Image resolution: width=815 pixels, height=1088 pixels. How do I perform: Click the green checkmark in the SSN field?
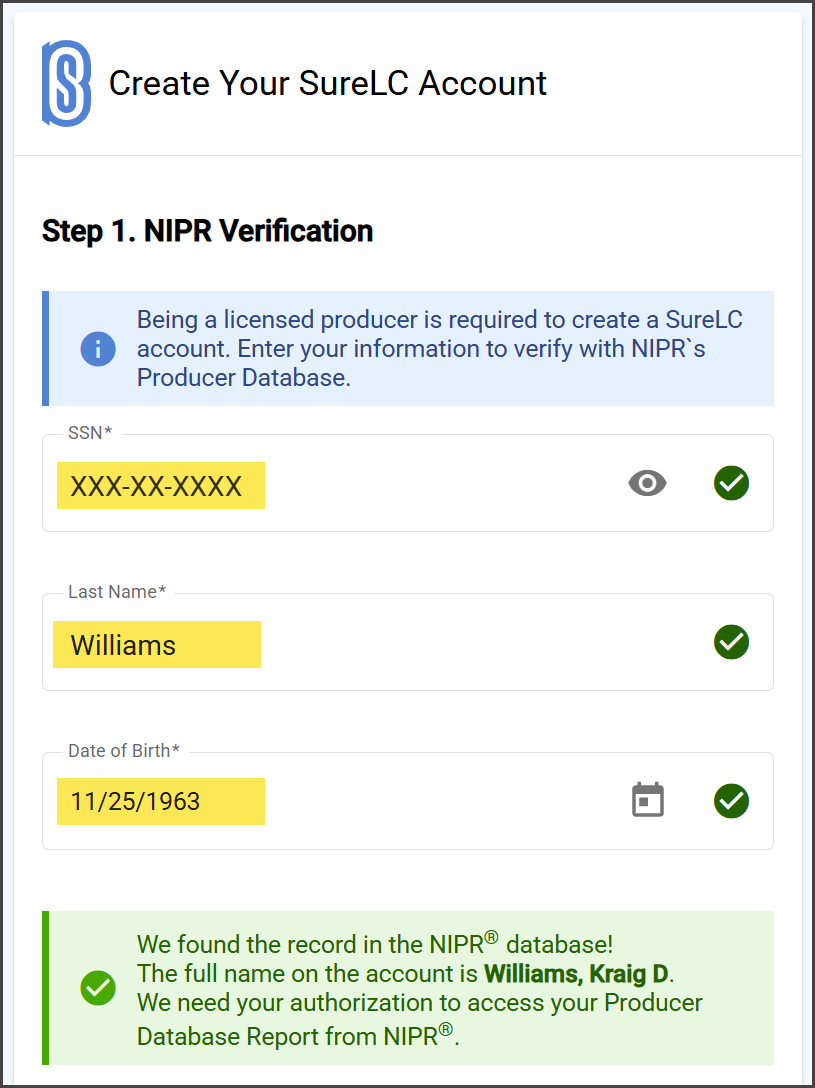[731, 484]
